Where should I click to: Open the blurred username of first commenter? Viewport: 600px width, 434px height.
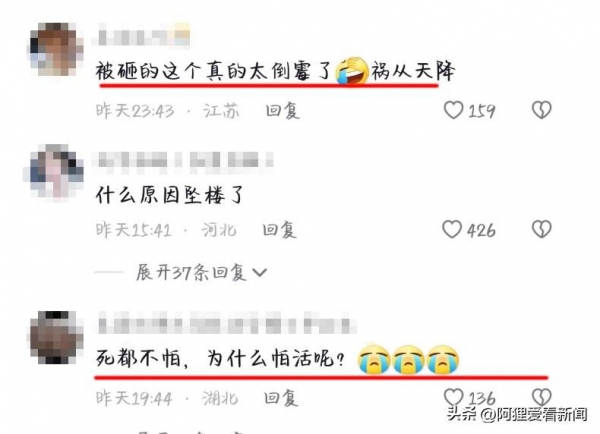point(143,35)
